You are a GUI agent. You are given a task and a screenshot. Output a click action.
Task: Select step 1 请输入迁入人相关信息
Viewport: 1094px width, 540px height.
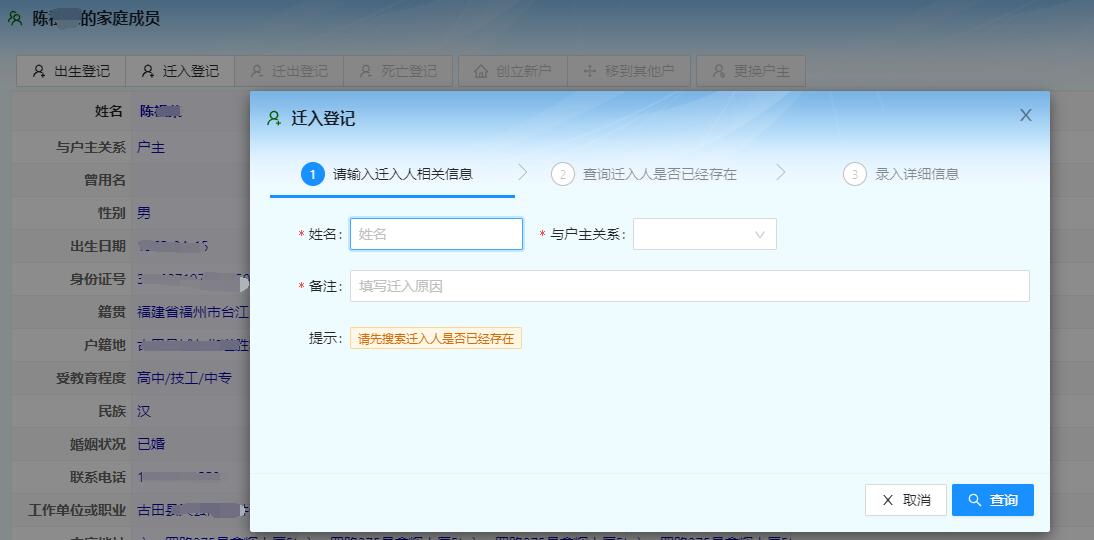(x=388, y=174)
